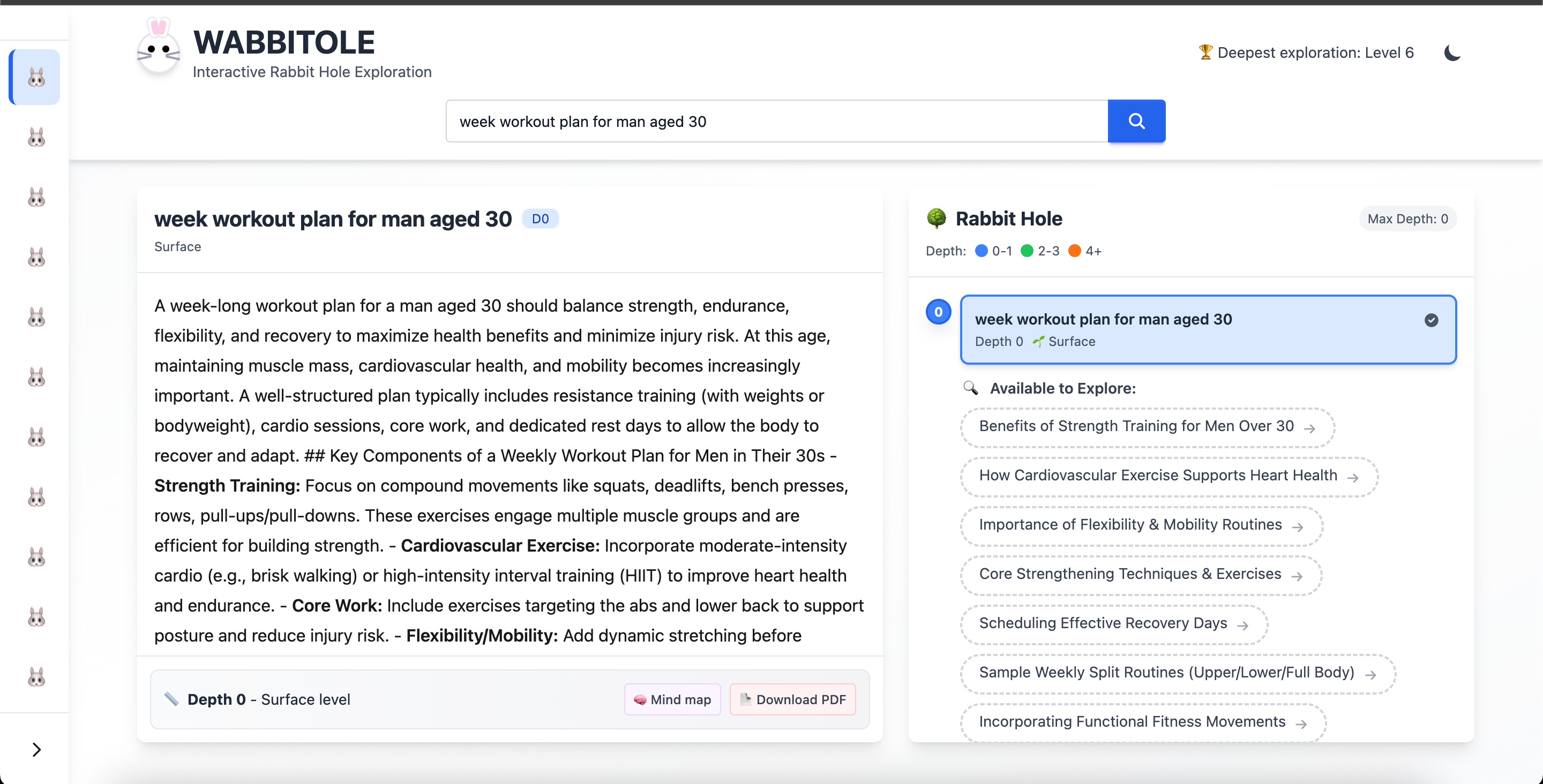The image size is (1543, 784).
Task: Click the check mark on the selected node
Action: [x=1431, y=320]
